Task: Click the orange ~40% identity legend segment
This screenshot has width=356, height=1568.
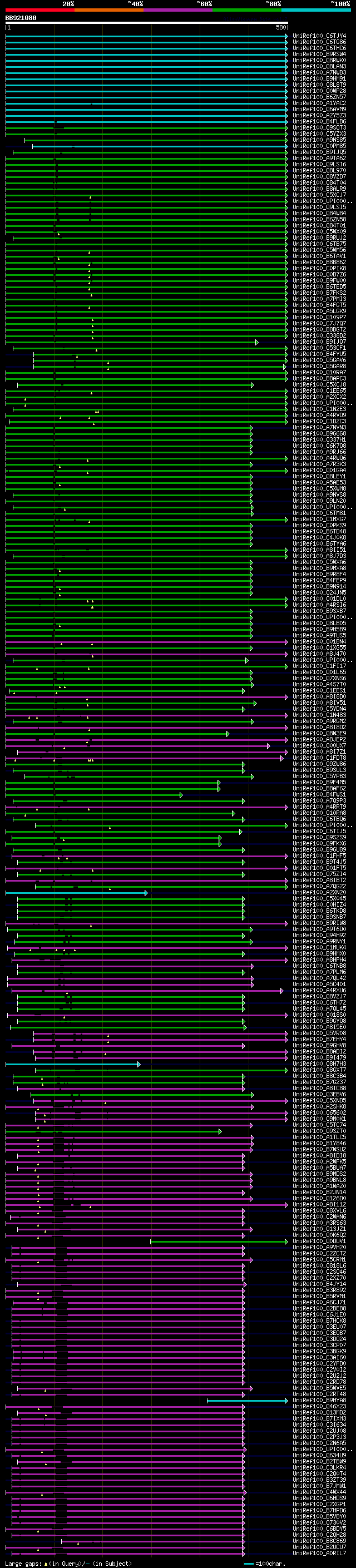Action: pos(109,10)
